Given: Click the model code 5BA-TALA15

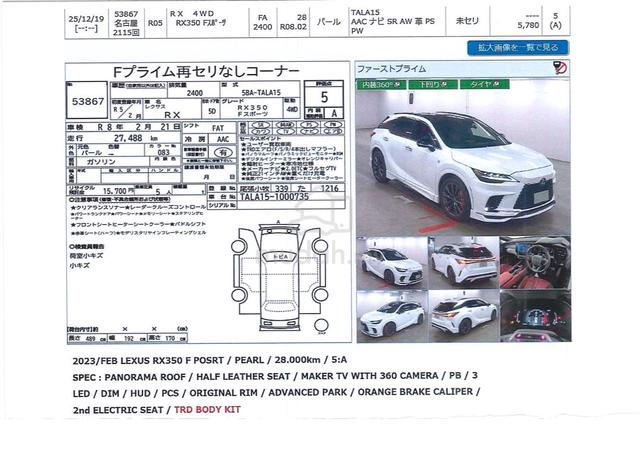Looking at the screenshot, I should [261, 93].
